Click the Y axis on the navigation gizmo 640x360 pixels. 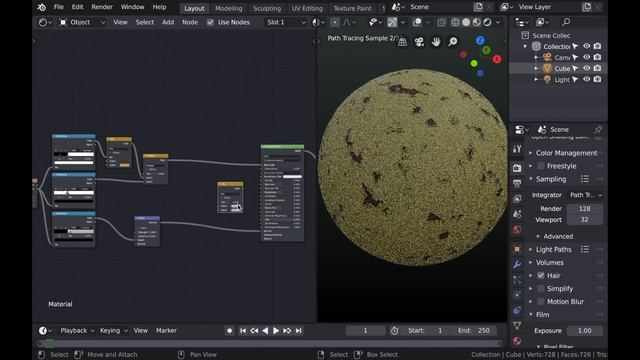[x=486, y=50]
